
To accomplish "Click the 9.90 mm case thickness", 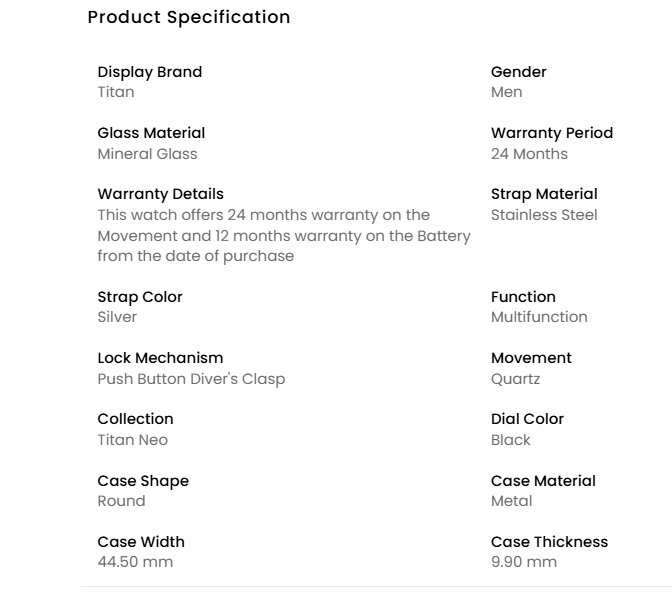I will click(523, 562).
